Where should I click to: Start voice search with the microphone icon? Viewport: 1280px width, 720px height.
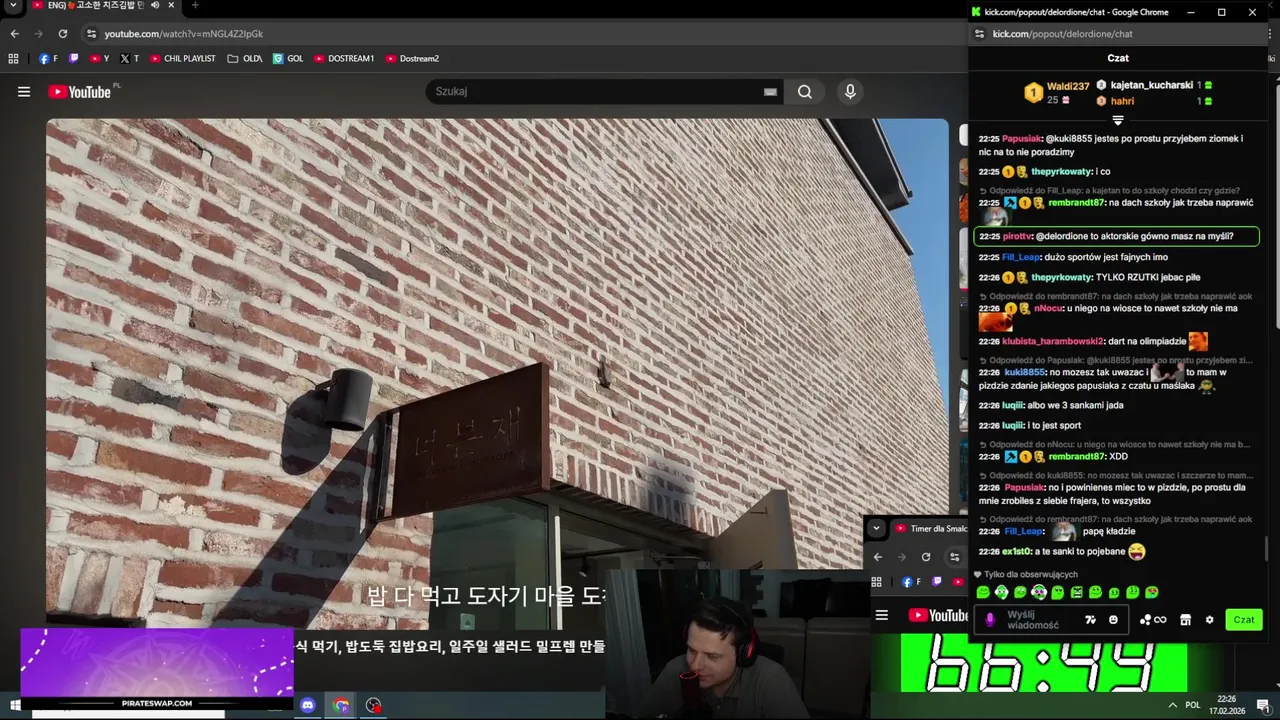850,92
